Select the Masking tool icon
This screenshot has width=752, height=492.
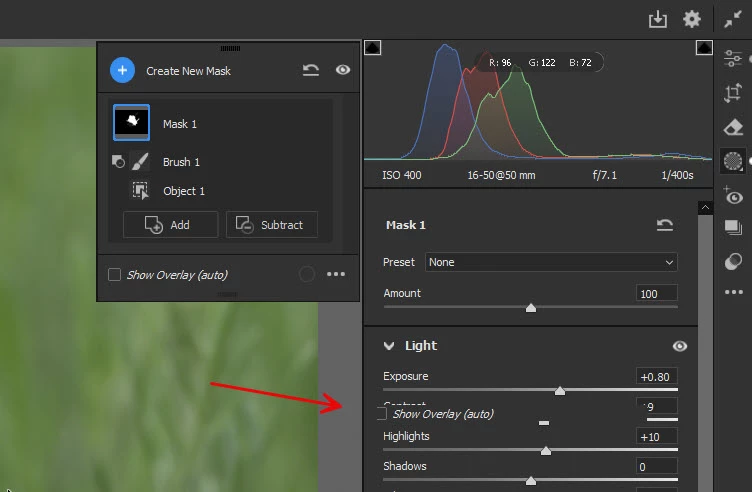point(733,161)
